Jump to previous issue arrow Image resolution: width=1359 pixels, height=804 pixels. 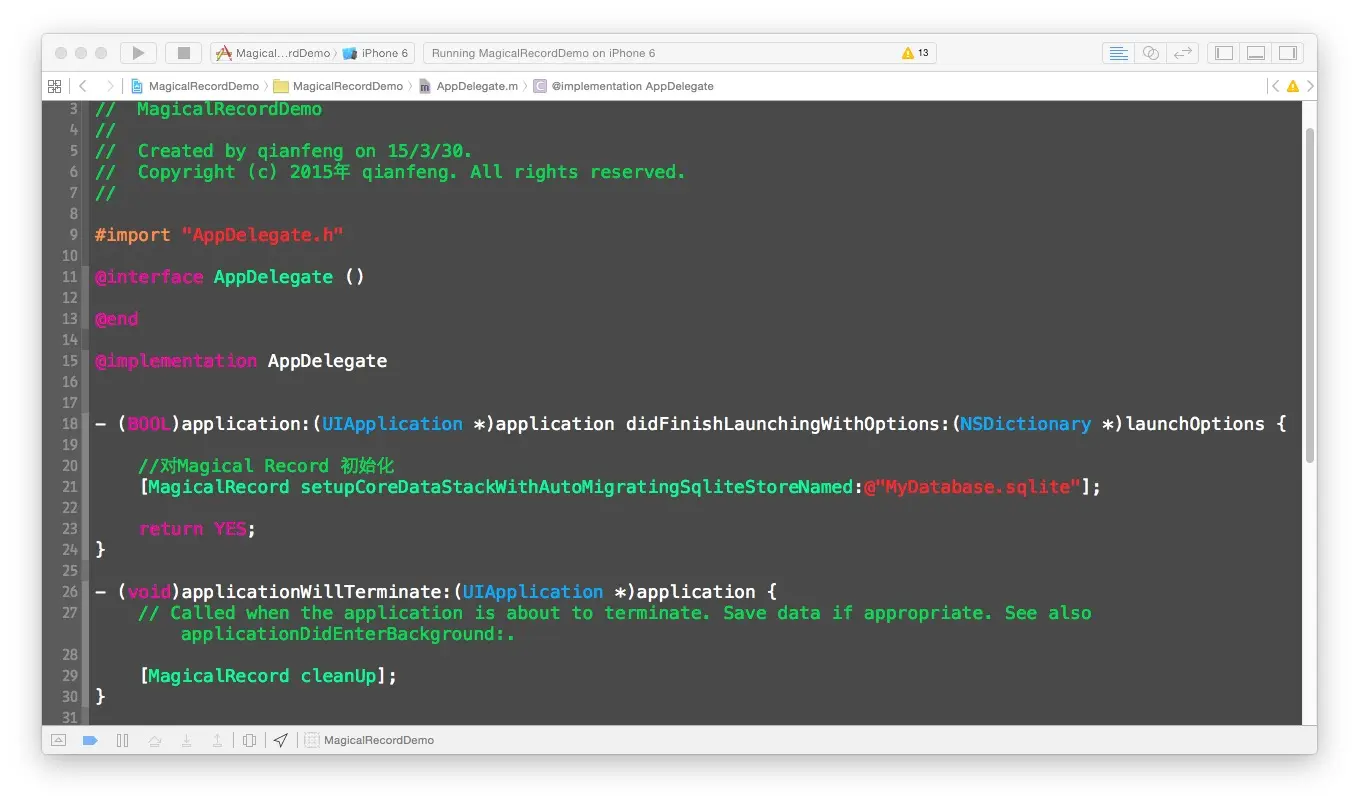pyautogui.click(x=1275, y=86)
